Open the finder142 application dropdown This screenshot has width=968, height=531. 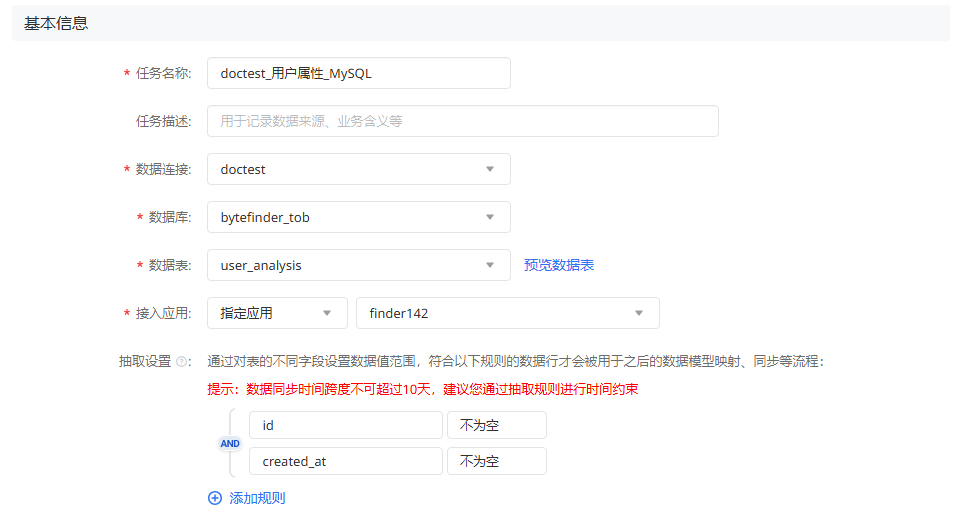(507, 313)
